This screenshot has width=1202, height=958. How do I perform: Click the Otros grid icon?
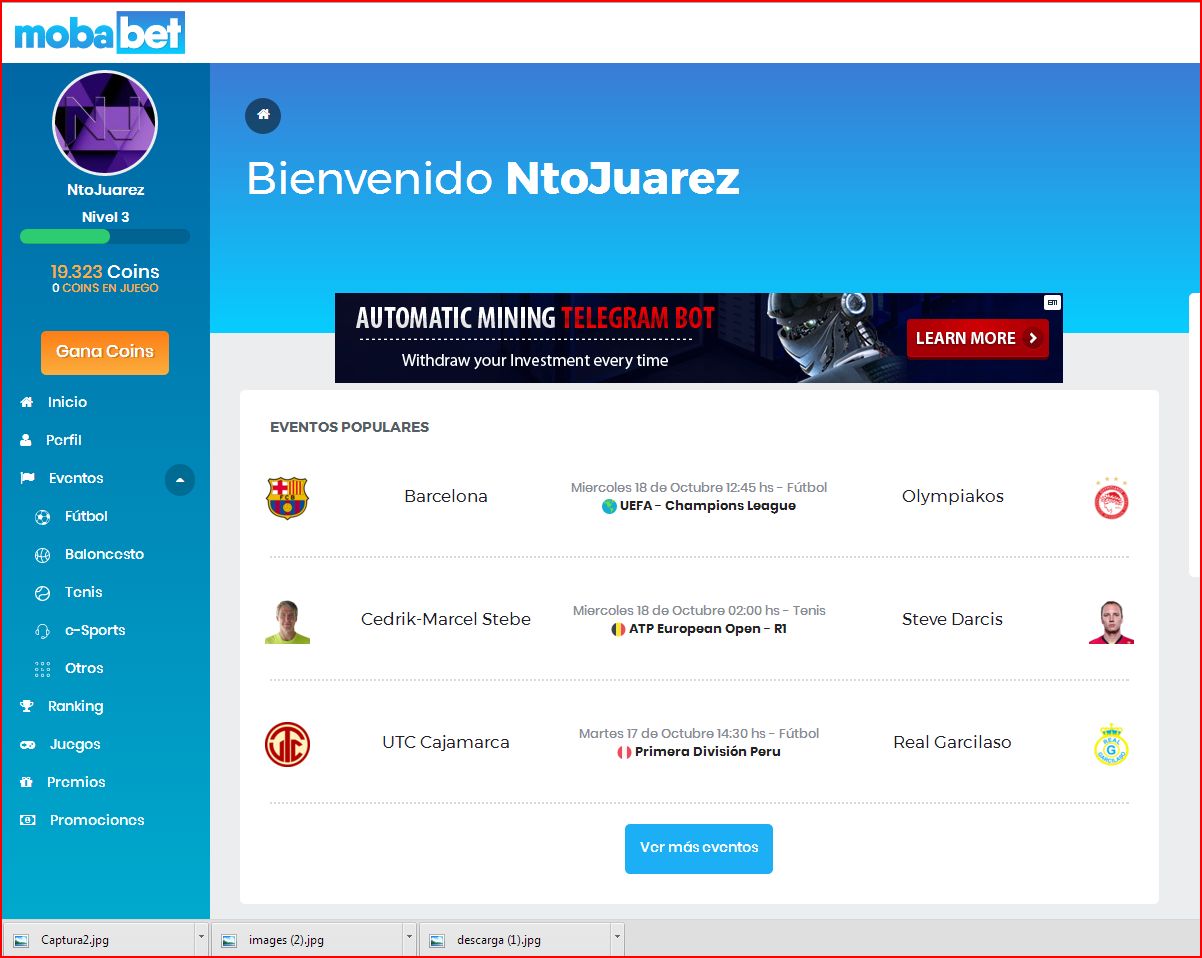point(42,669)
